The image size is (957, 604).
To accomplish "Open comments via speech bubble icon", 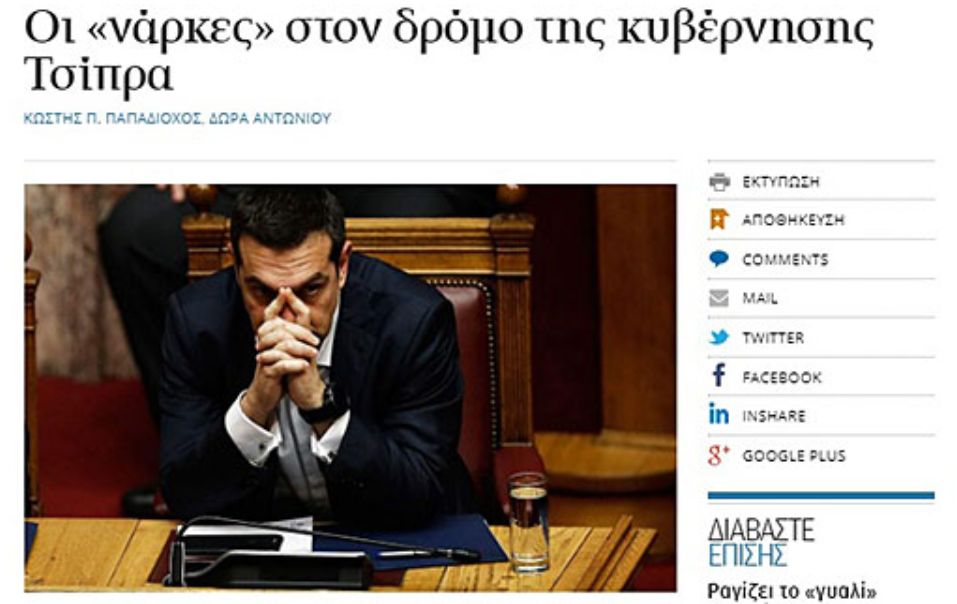I will click(x=719, y=259).
